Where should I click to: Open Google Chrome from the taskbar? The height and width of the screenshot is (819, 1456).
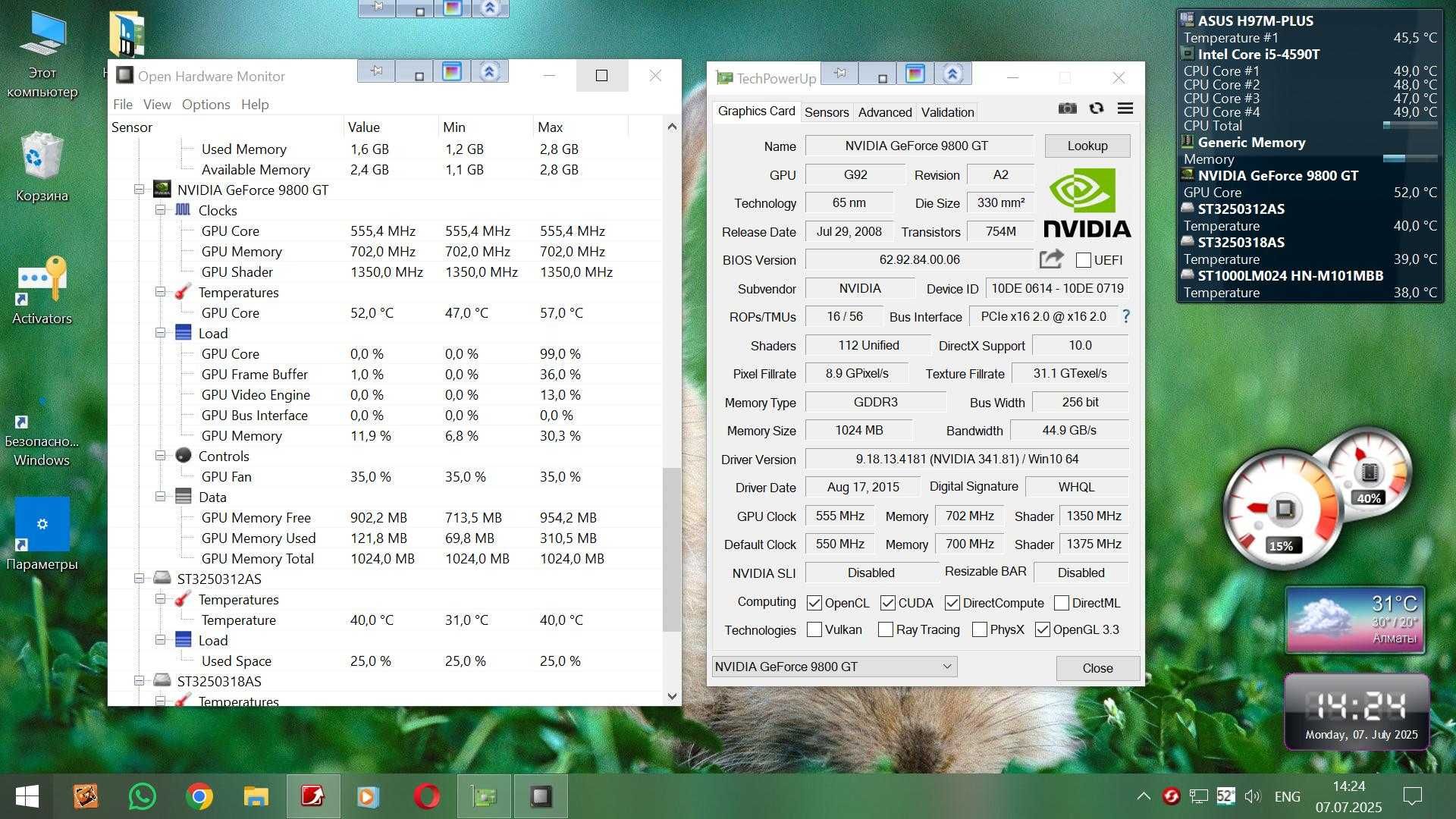point(199,796)
